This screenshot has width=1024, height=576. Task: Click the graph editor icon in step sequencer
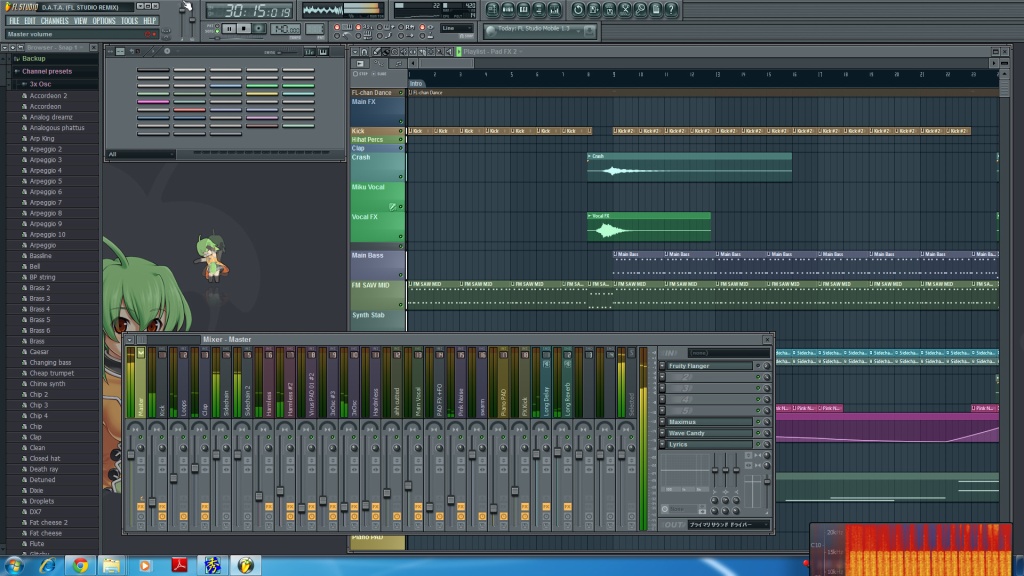(310, 52)
